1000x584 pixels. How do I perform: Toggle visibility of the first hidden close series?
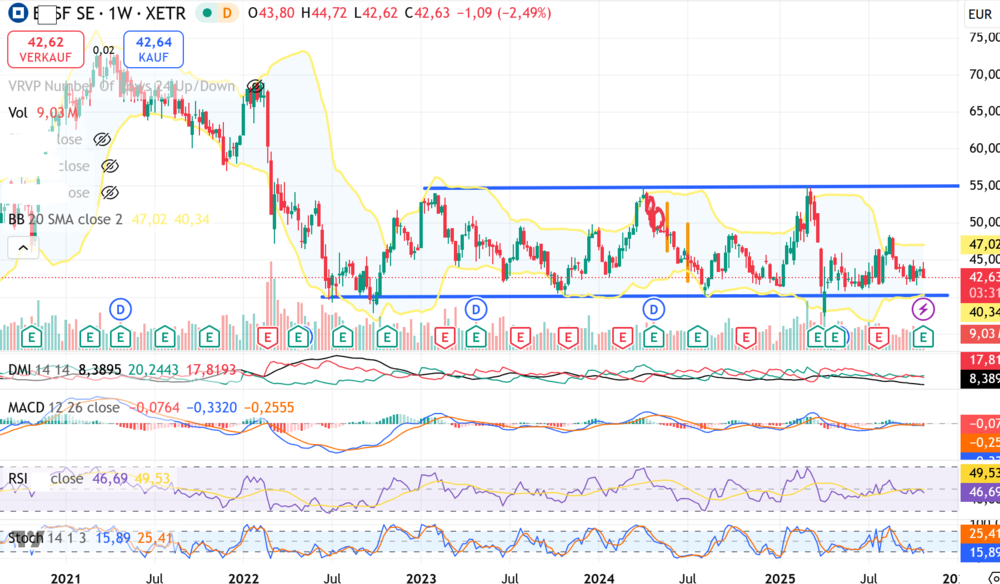click(100, 139)
